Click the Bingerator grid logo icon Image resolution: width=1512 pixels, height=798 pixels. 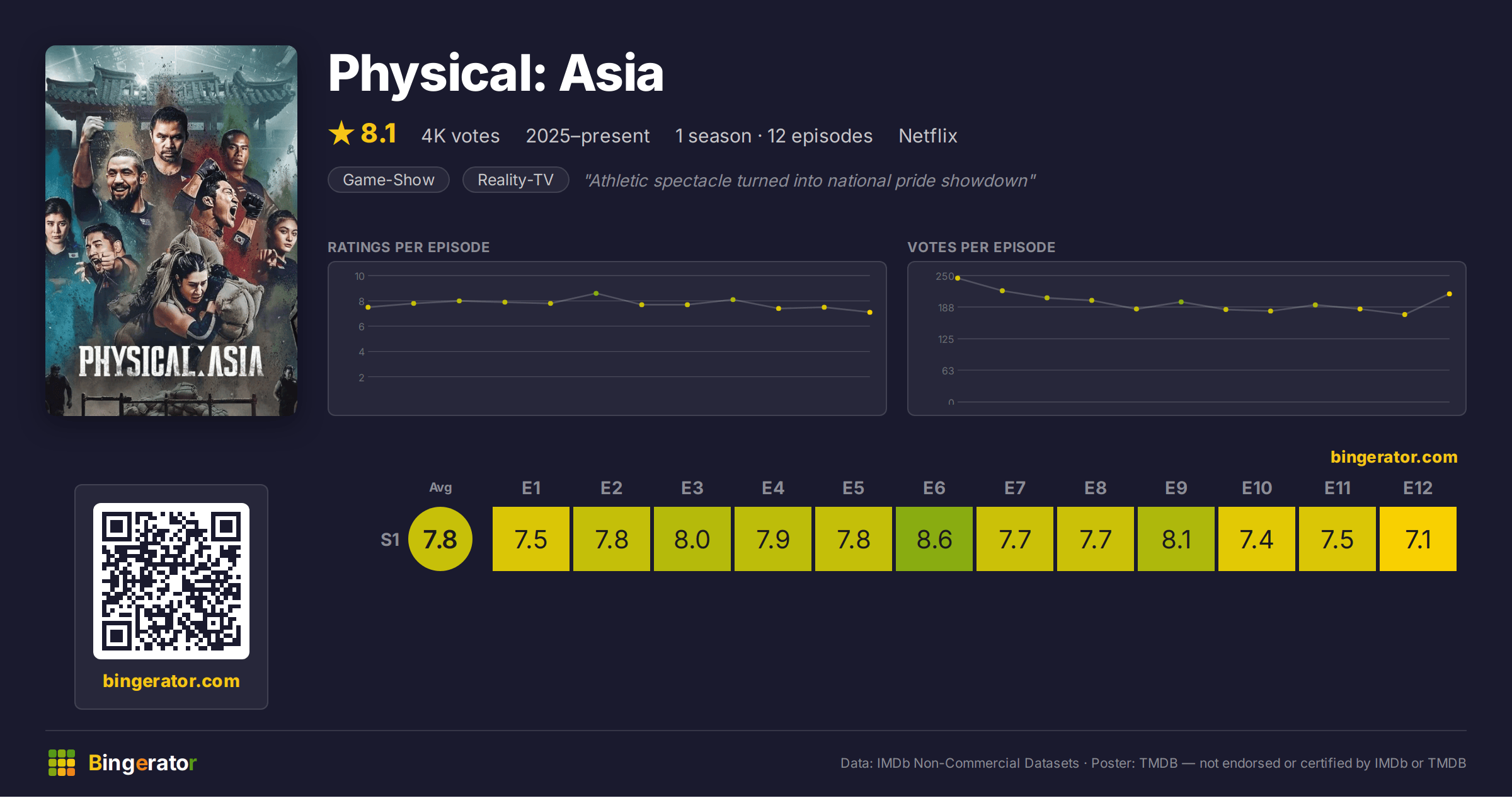(x=62, y=763)
